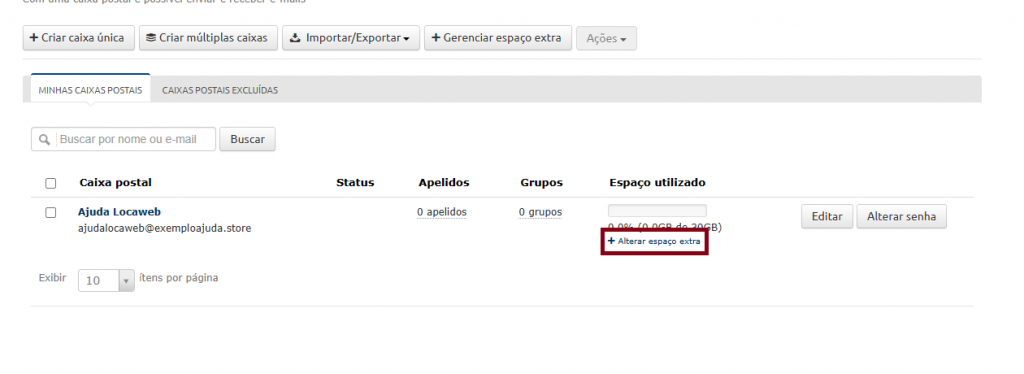The height and width of the screenshot is (374, 1024).
Task: Click the search magnifier icon
Action: pyautogui.click(x=44, y=140)
